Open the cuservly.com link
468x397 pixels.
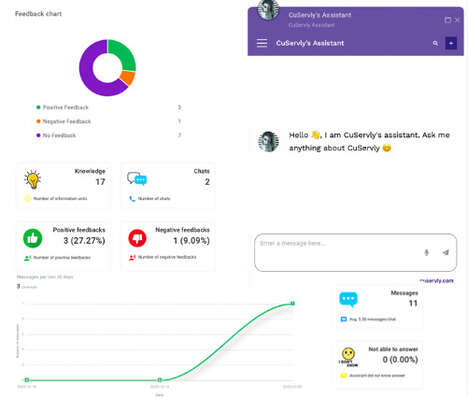pyautogui.click(x=437, y=281)
